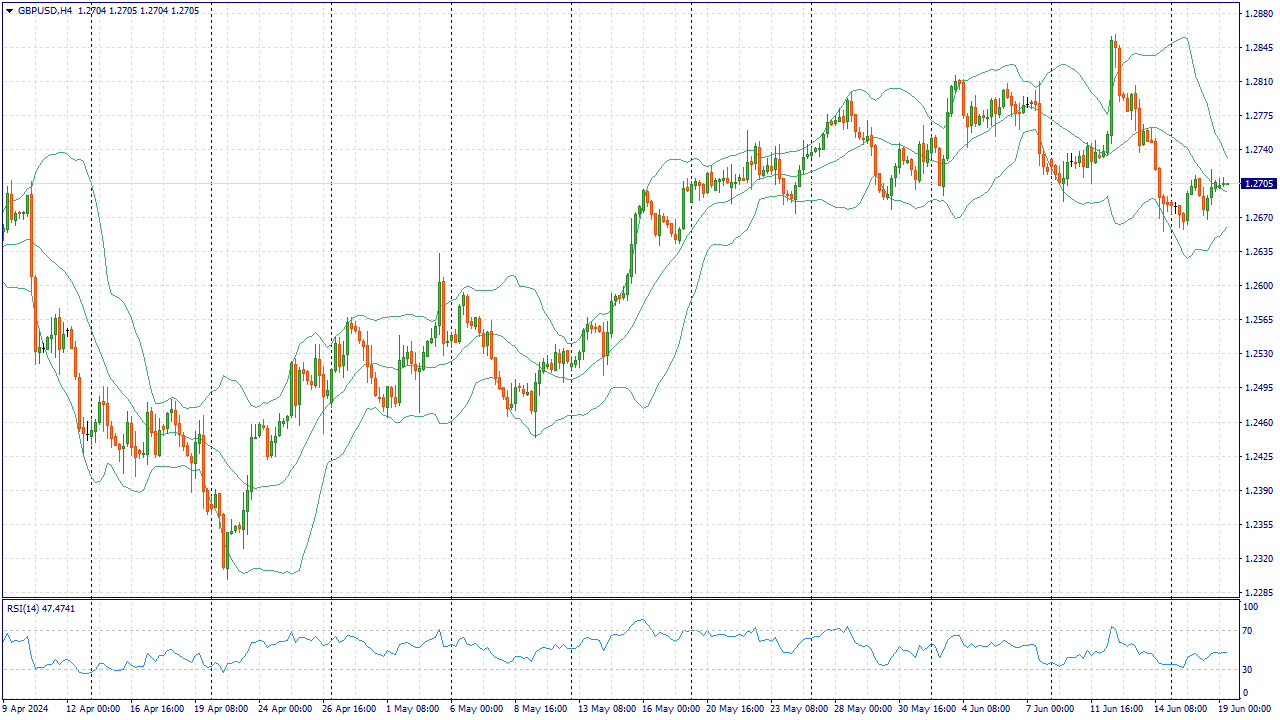Click the RSI 100 scale label
Viewport: 1280px width, 720px height.
point(1250,607)
